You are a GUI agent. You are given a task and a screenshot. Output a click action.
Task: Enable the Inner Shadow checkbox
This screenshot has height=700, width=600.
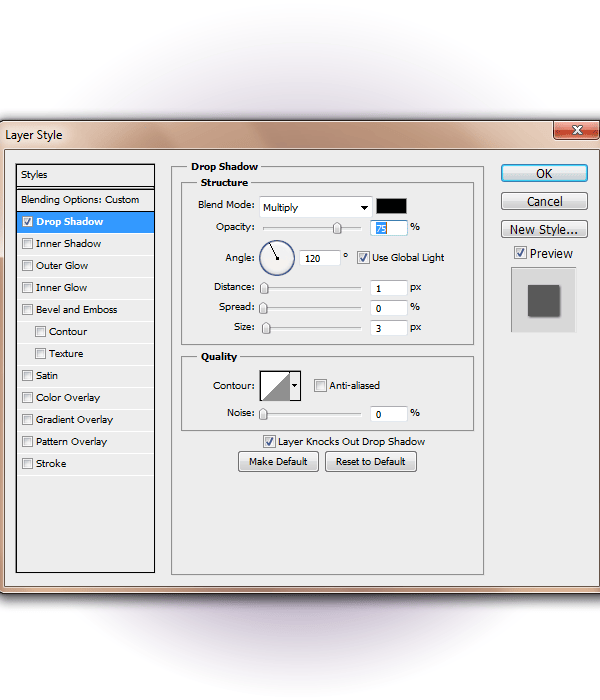(x=27, y=244)
